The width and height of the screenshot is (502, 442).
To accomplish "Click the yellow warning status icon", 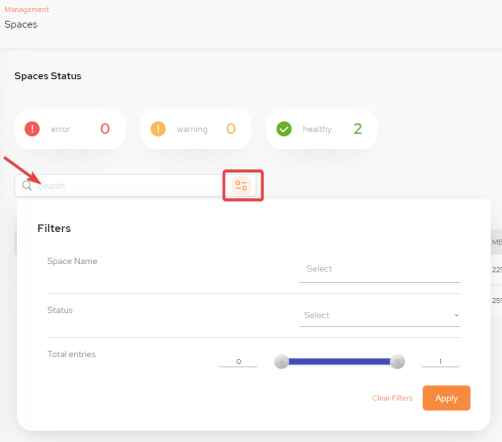I will [158, 129].
